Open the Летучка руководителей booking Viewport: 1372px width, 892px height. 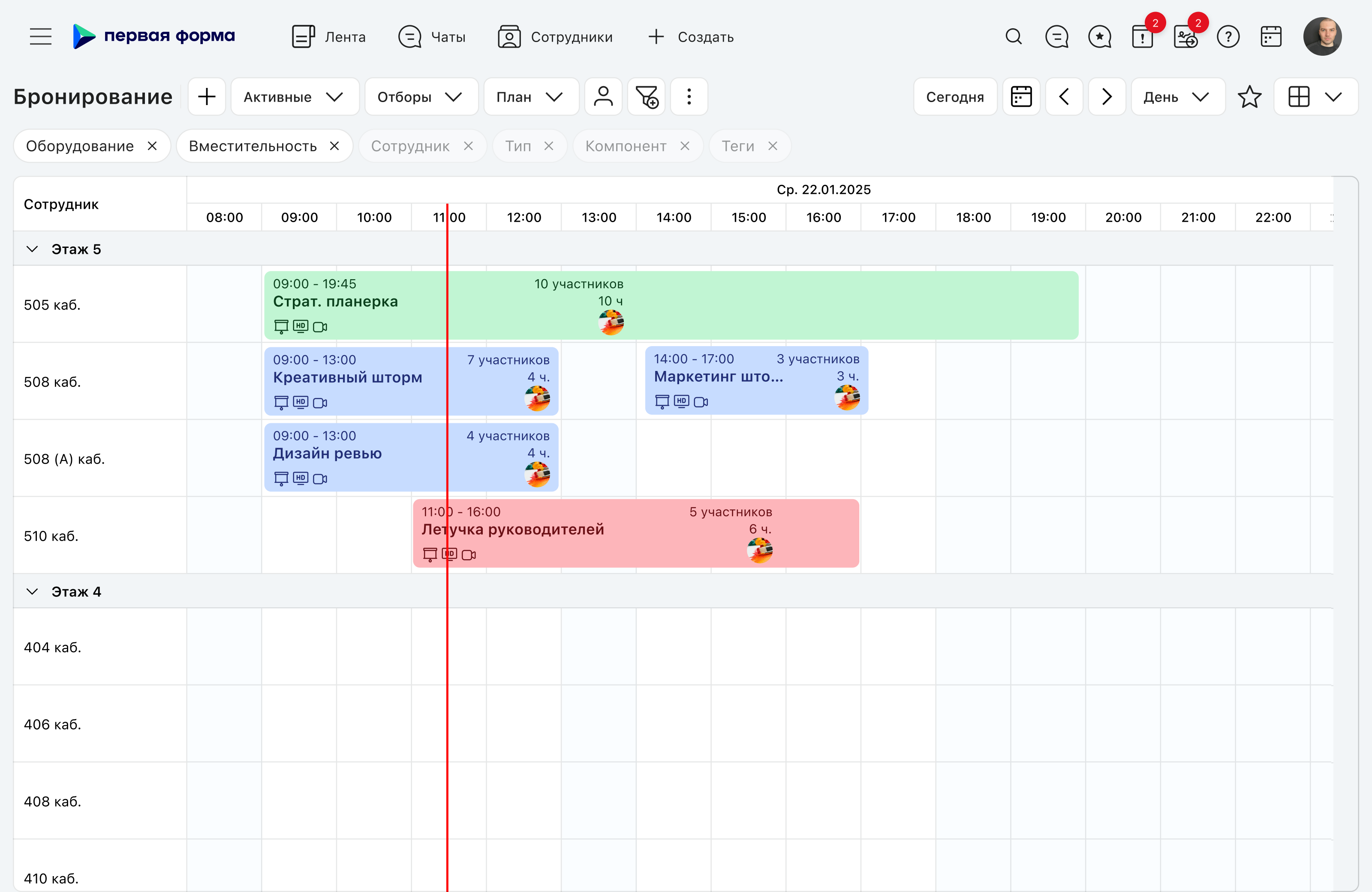click(636, 533)
